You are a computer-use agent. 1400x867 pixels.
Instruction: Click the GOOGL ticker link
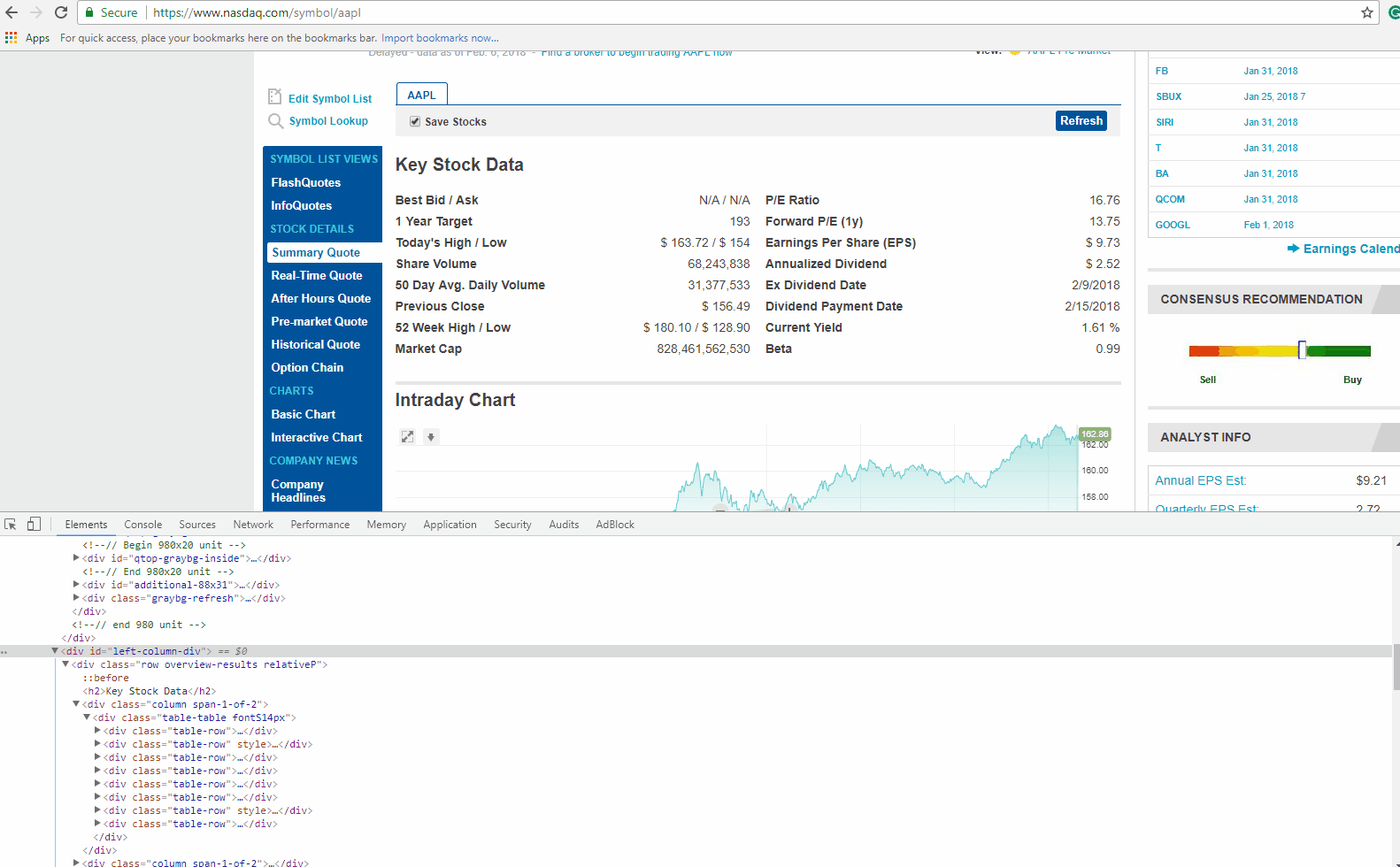[x=1173, y=225]
